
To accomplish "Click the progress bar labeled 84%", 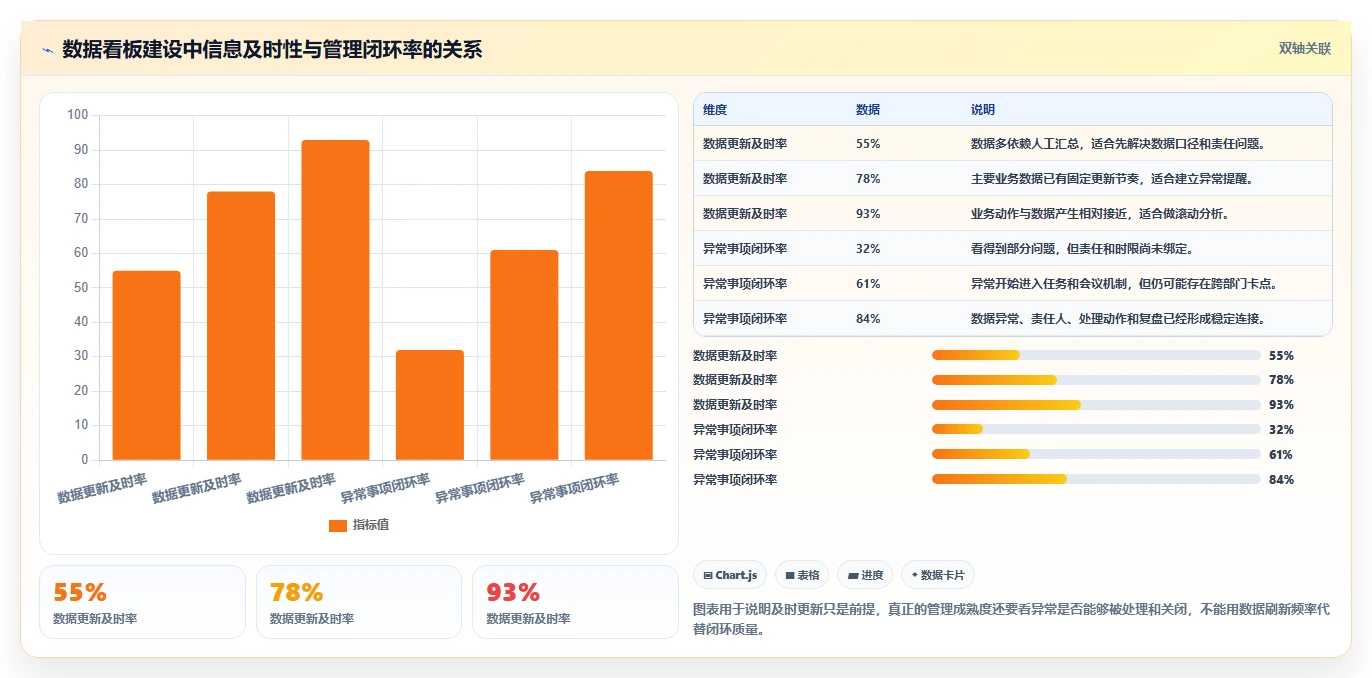I will [1096, 479].
